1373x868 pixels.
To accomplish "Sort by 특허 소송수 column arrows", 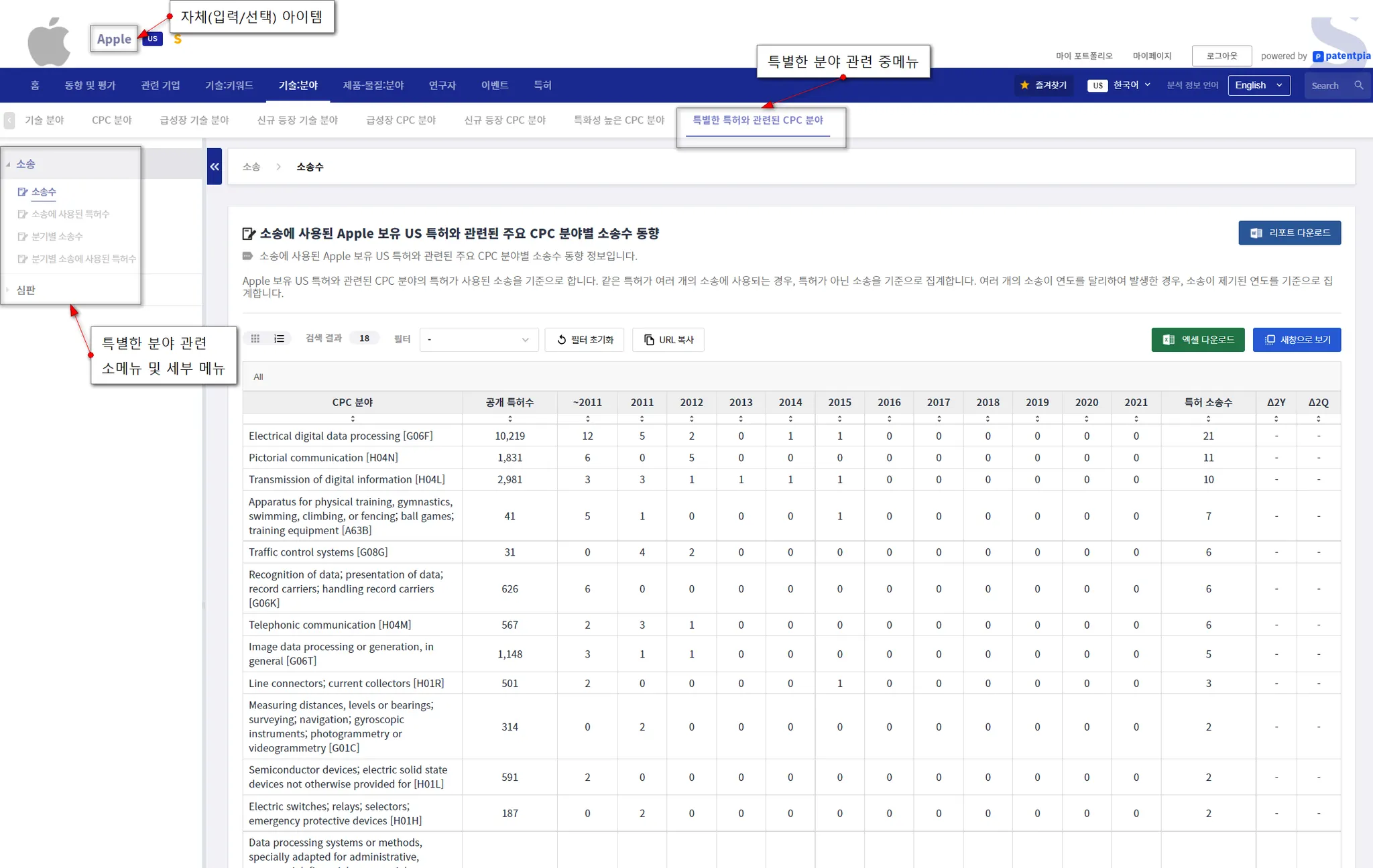I will [x=1208, y=419].
